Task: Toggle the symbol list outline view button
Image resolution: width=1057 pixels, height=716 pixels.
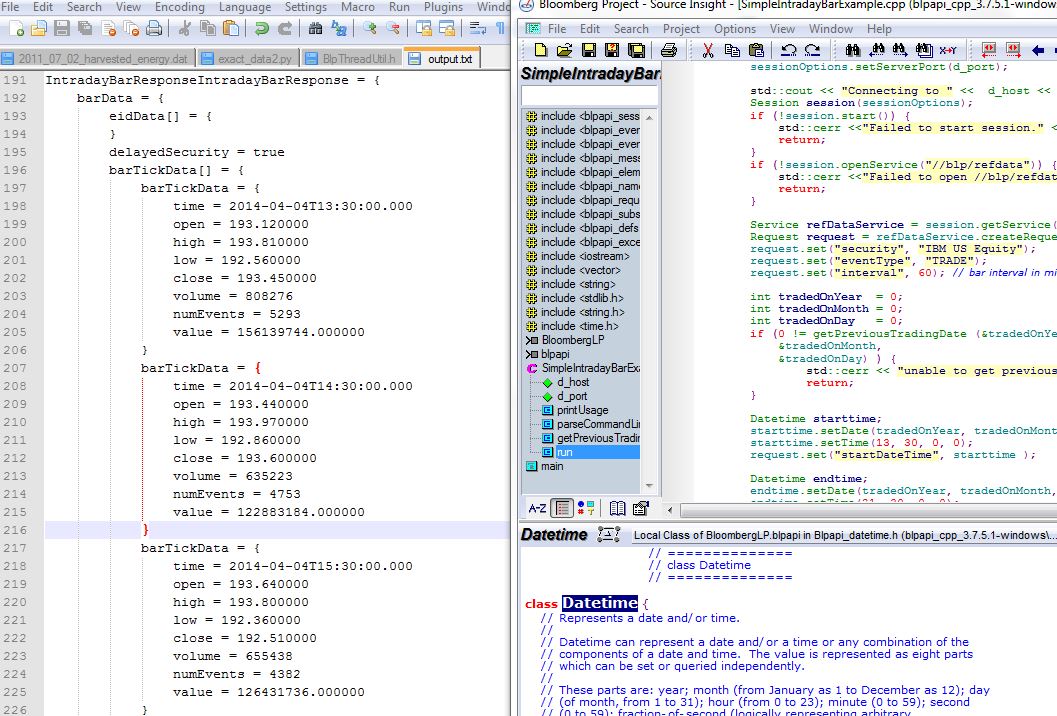Action: point(562,508)
